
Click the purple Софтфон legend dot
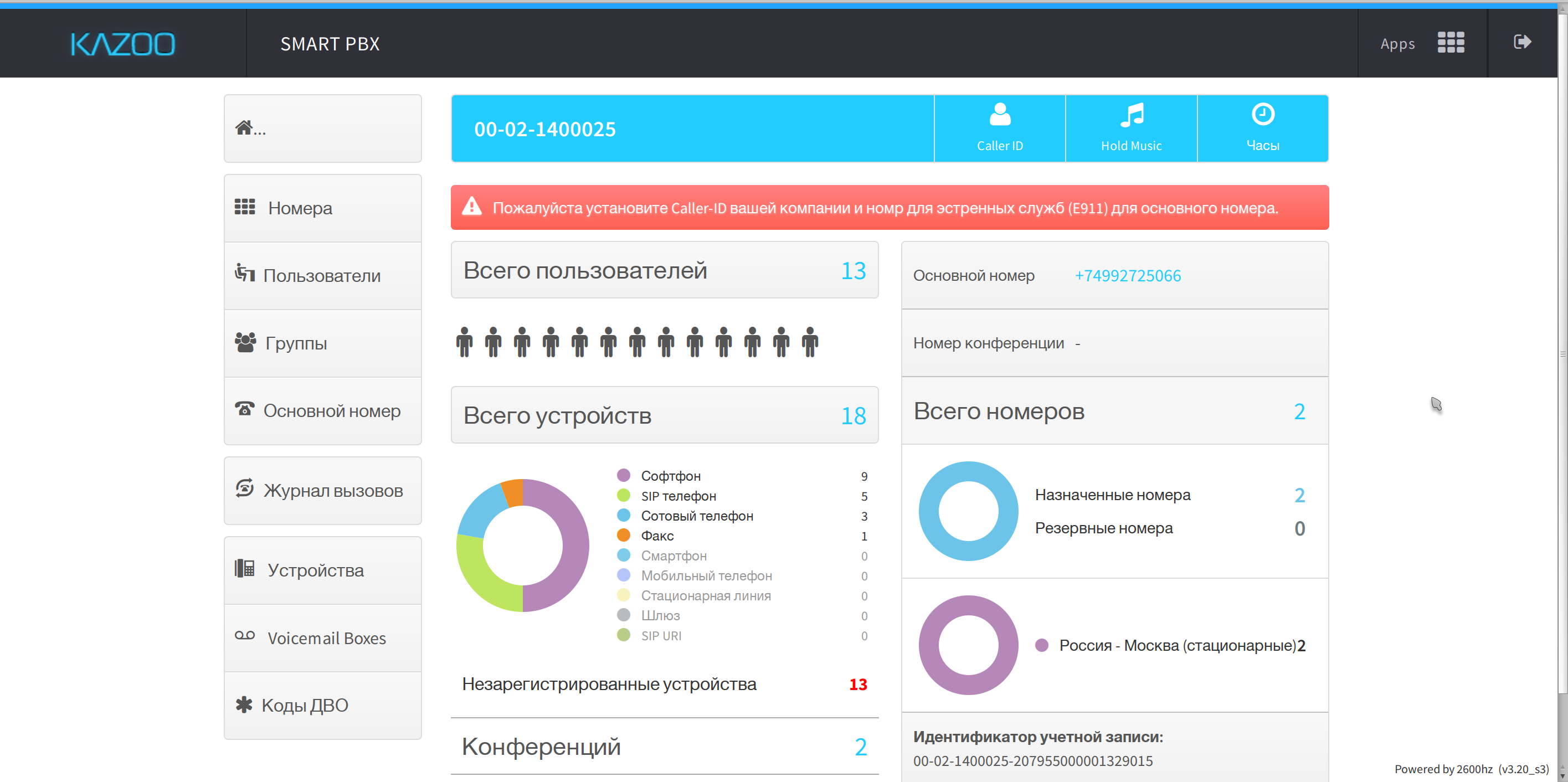coord(623,475)
